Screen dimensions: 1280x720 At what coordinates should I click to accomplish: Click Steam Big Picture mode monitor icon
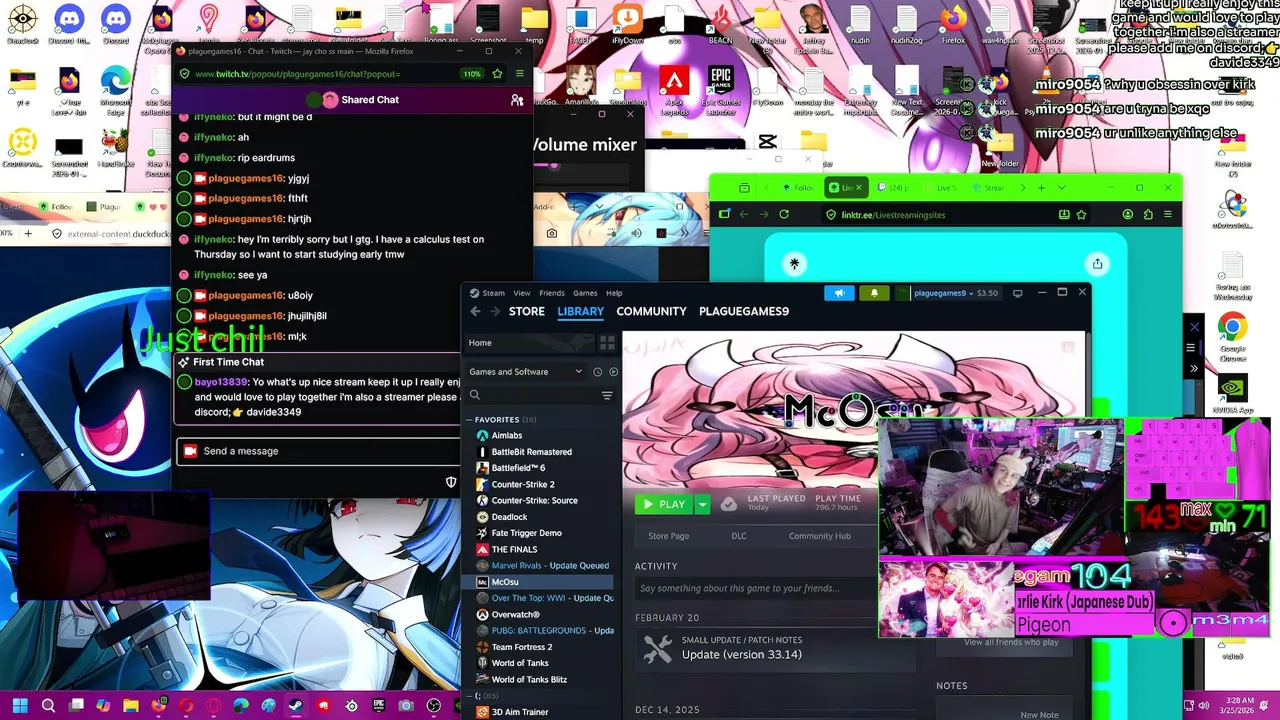click(1018, 293)
